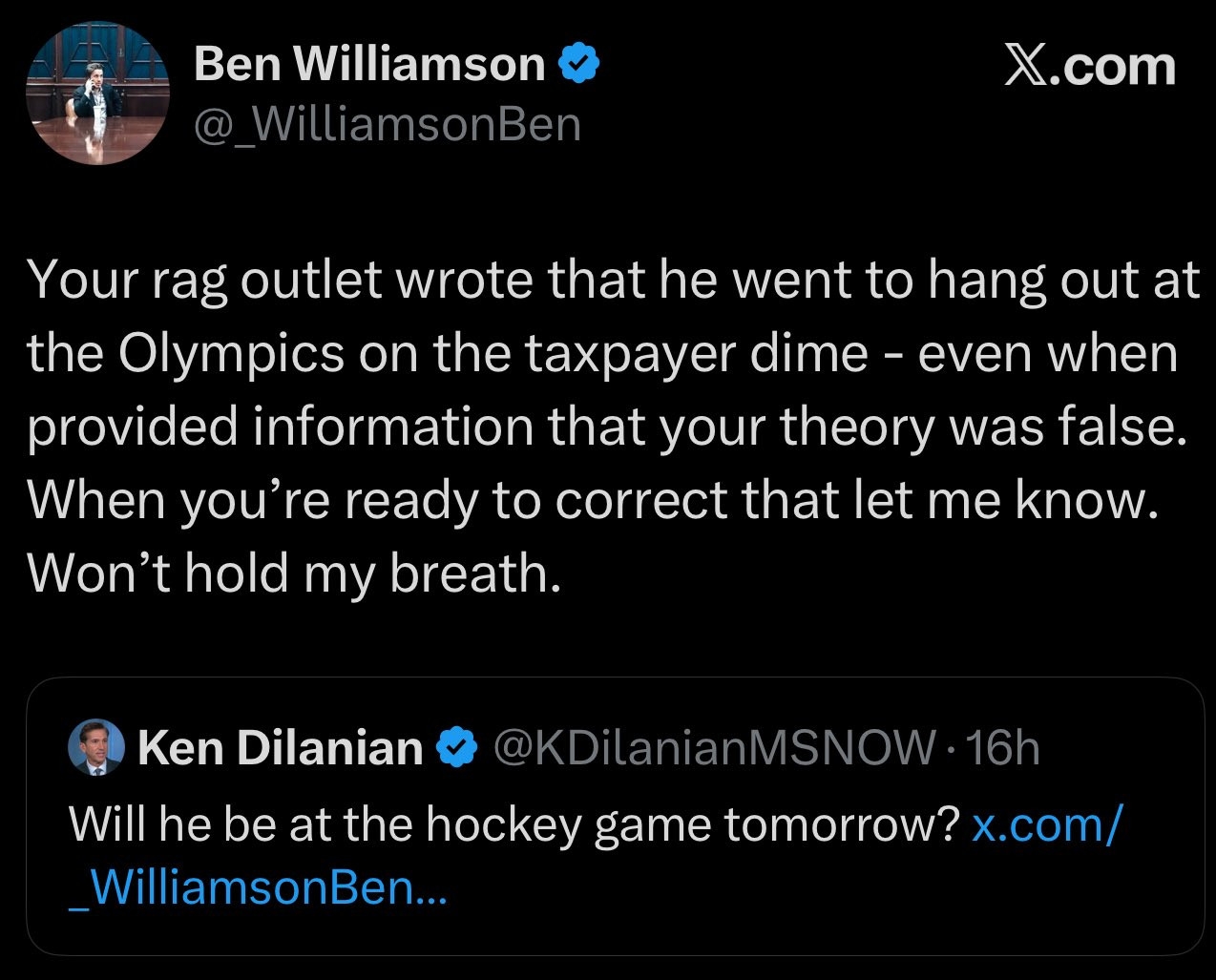Click the word "Olympics" in the post
The width and height of the screenshot is (1216, 980).
click(x=233, y=354)
